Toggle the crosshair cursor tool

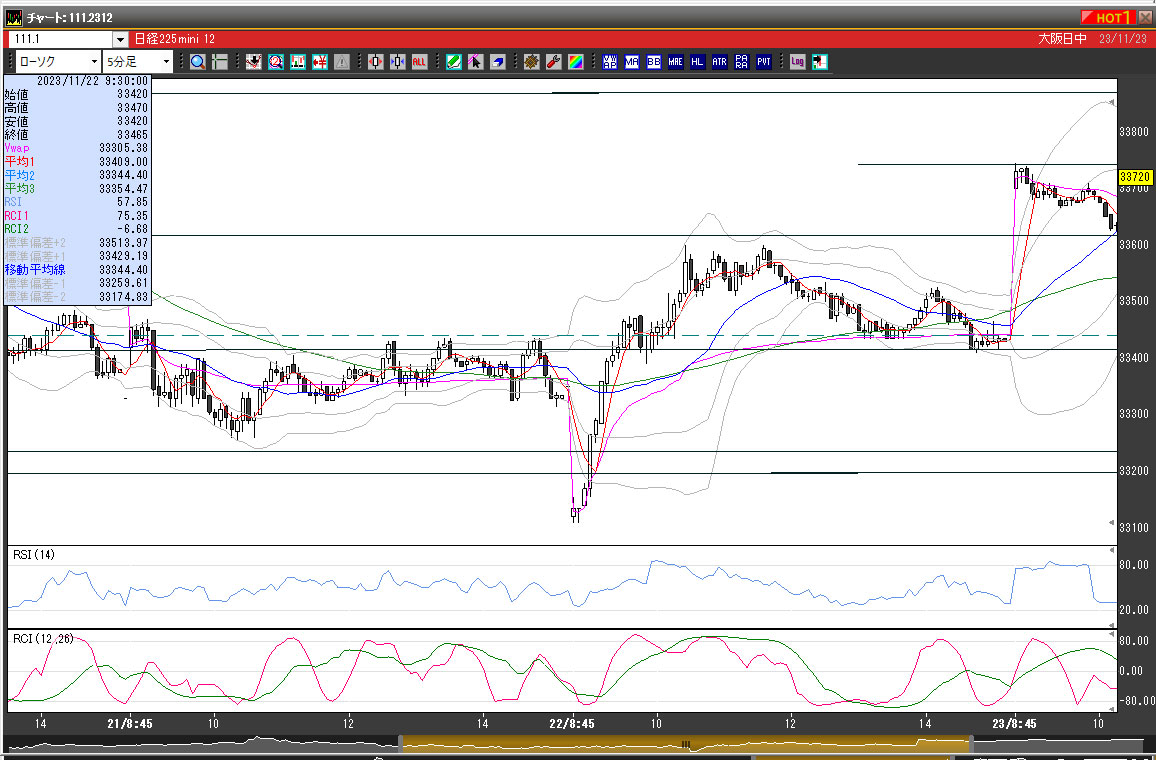coord(219,63)
